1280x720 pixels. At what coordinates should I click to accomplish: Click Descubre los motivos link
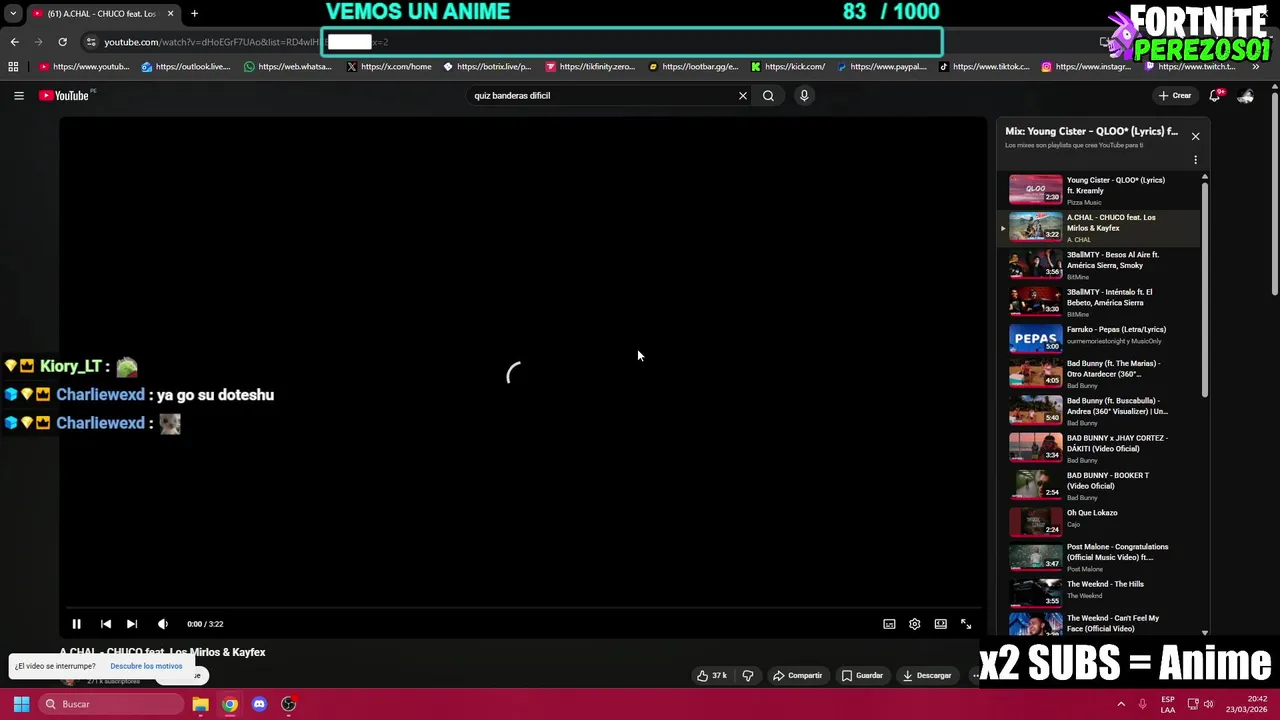click(146, 666)
